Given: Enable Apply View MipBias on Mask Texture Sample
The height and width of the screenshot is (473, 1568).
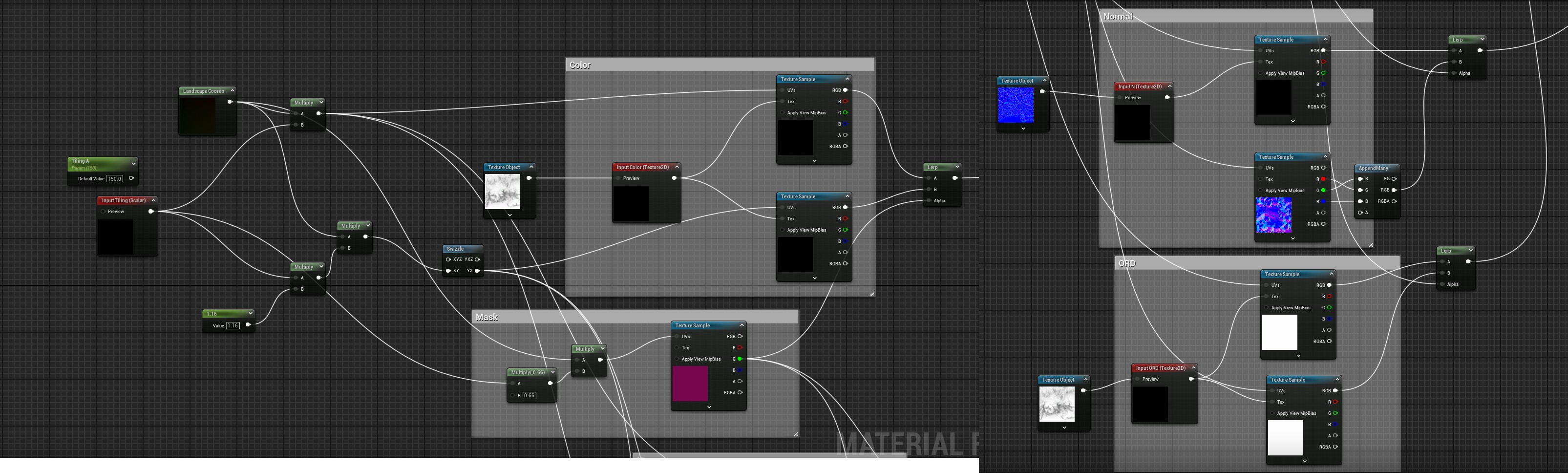Looking at the screenshot, I should coord(677,359).
